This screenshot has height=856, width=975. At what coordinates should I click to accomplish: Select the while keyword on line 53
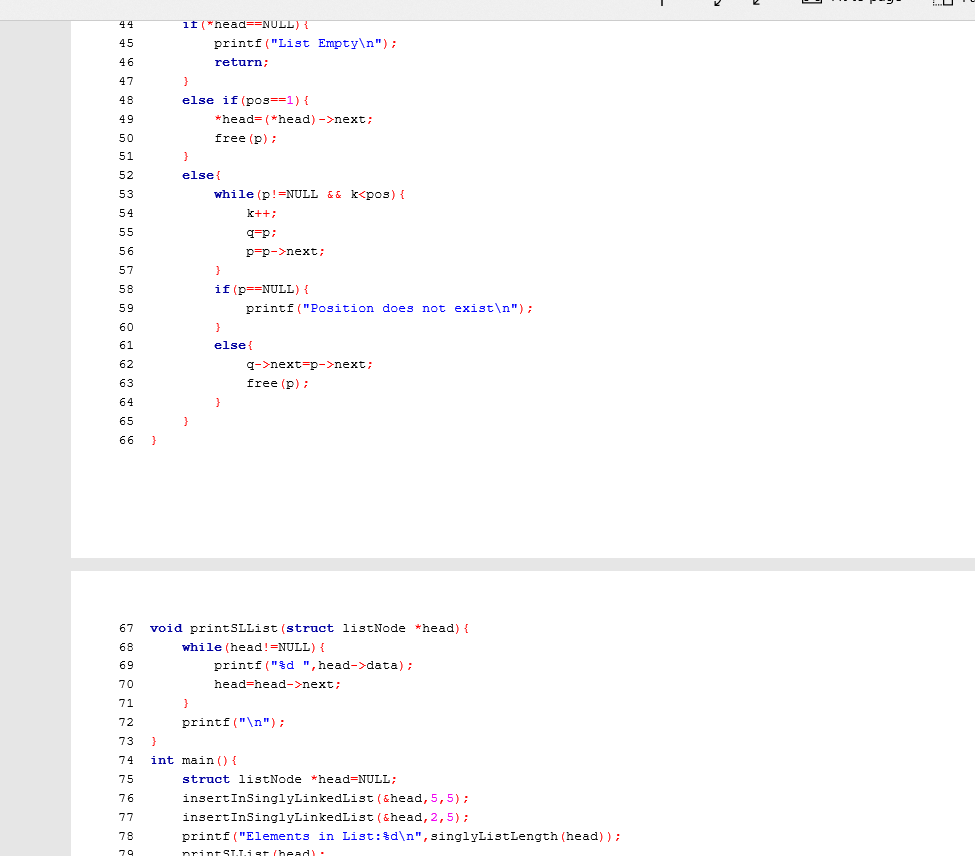tap(233, 194)
